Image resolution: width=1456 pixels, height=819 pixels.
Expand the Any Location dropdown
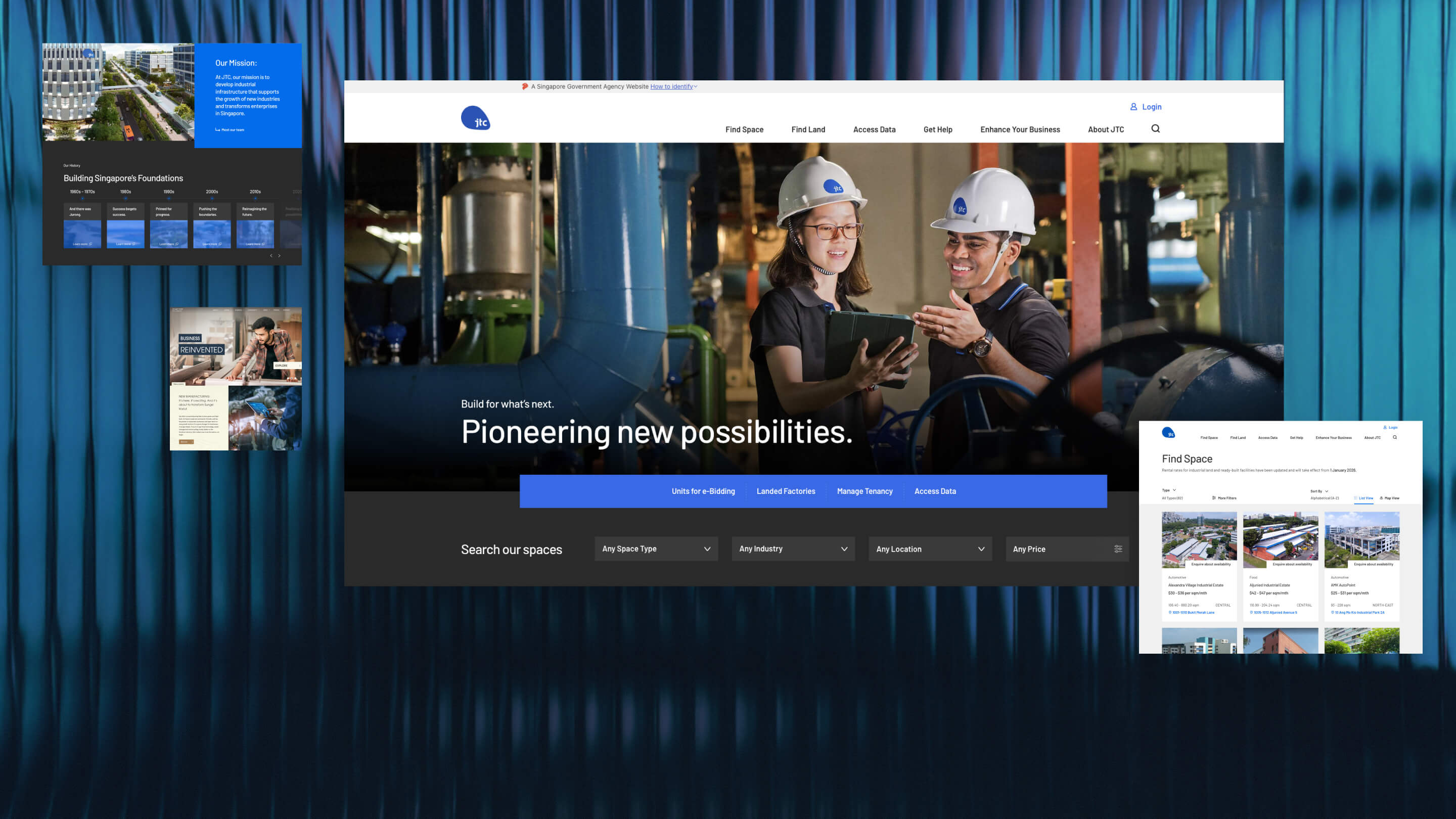[x=930, y=549]
